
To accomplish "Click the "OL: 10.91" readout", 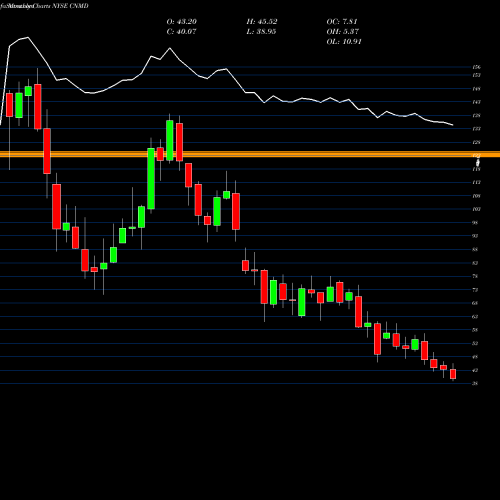I will point(344,42).
